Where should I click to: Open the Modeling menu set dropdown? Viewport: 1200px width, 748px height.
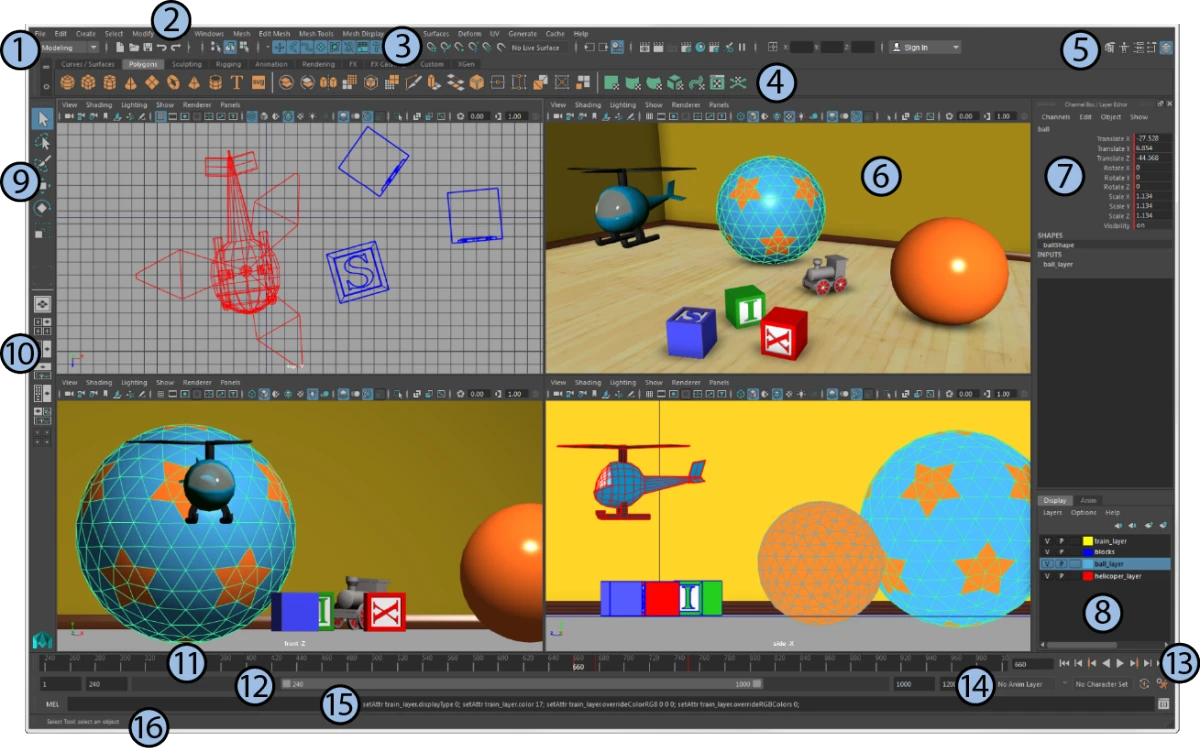pos(68,47)
